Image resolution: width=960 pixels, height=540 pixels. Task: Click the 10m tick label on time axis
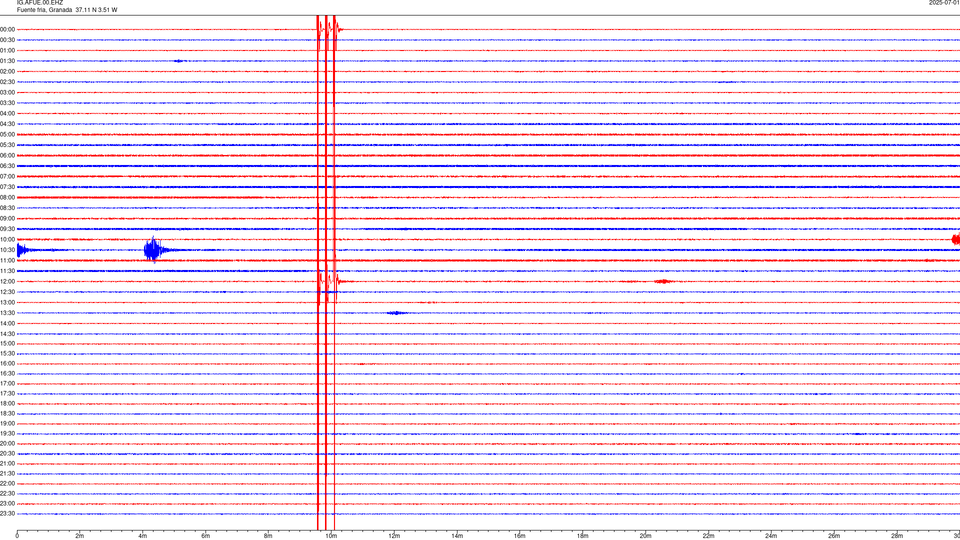pos(331,536)
